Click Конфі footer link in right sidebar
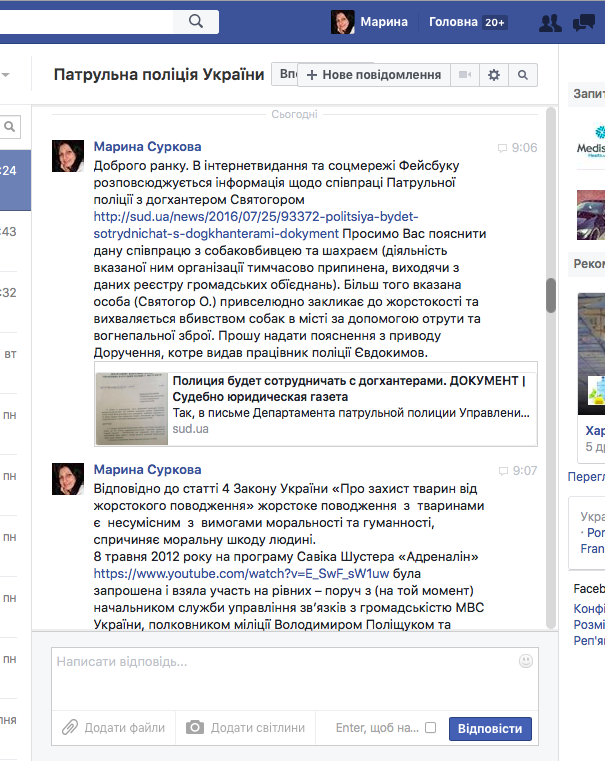The image size is (605, 761). pos(589,609)
